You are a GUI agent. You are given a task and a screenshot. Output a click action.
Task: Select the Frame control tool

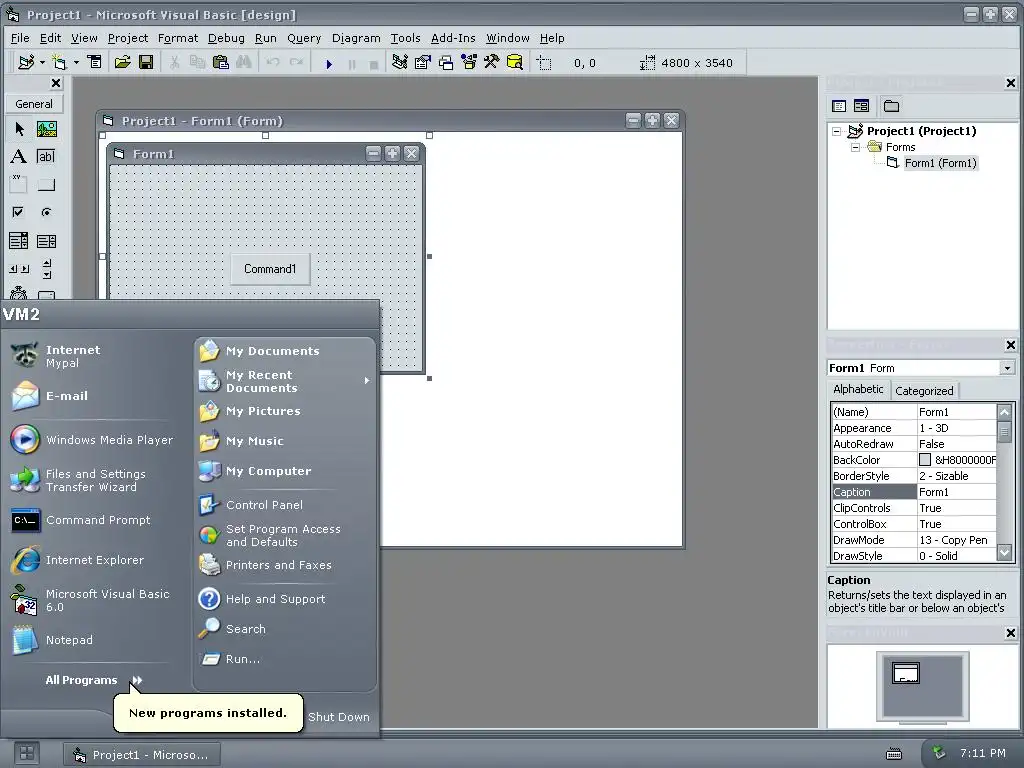coord(19,184)
